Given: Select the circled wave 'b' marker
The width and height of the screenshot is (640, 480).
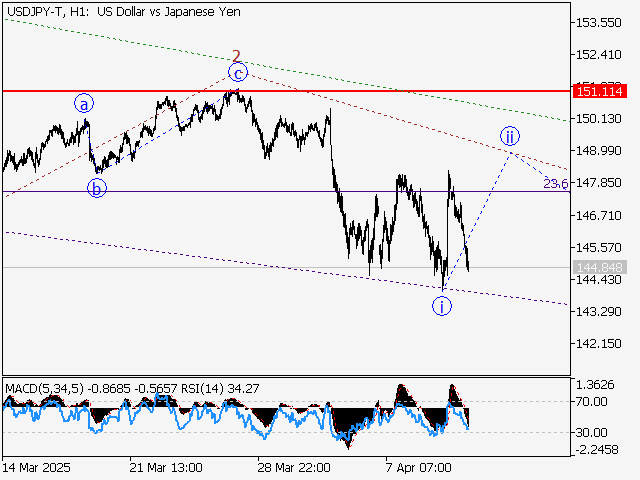Looking at the screenshot, I should (96, 188).
